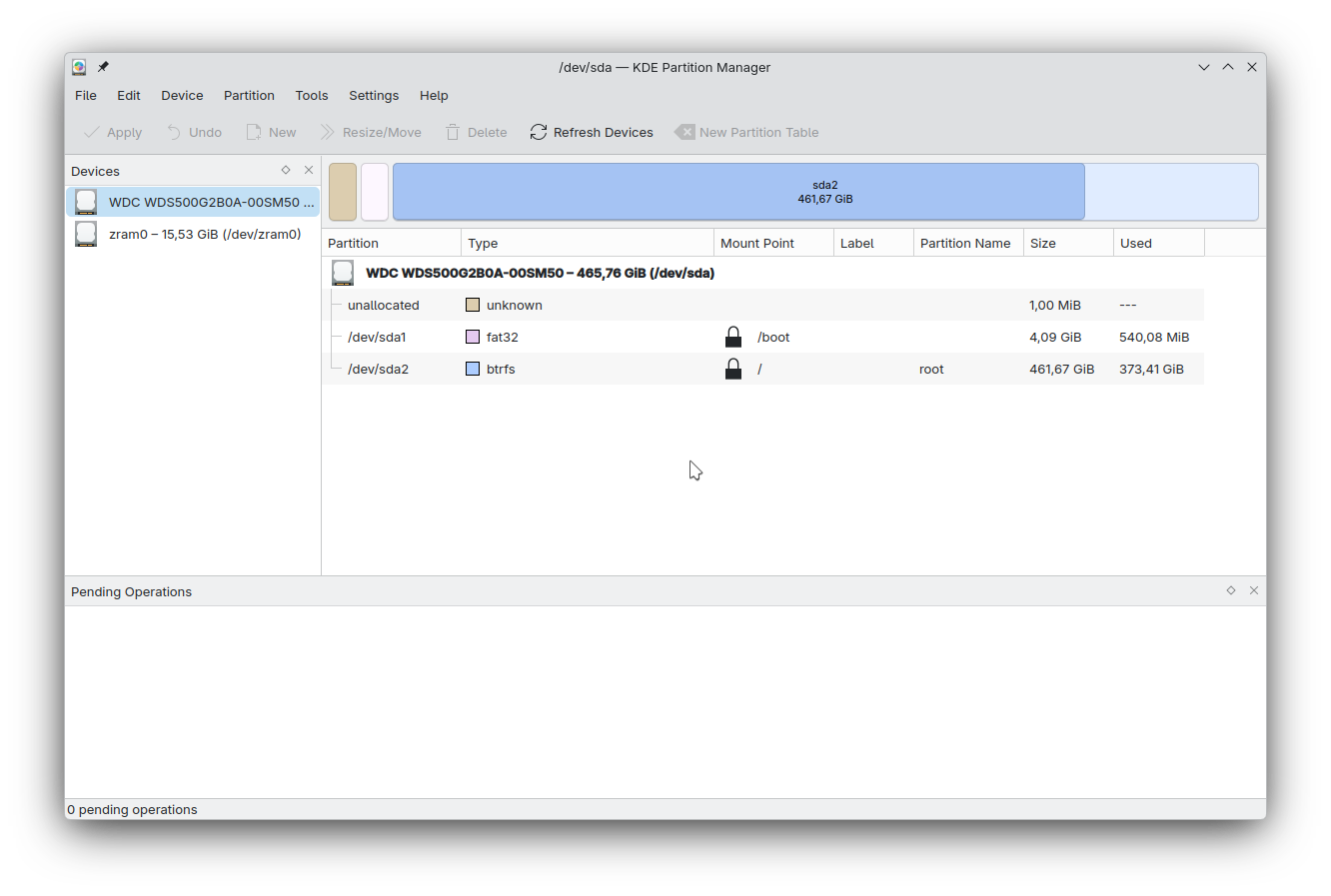Click the /boot mount point cell
This screenshot has width=1331, height=896.
773,337
